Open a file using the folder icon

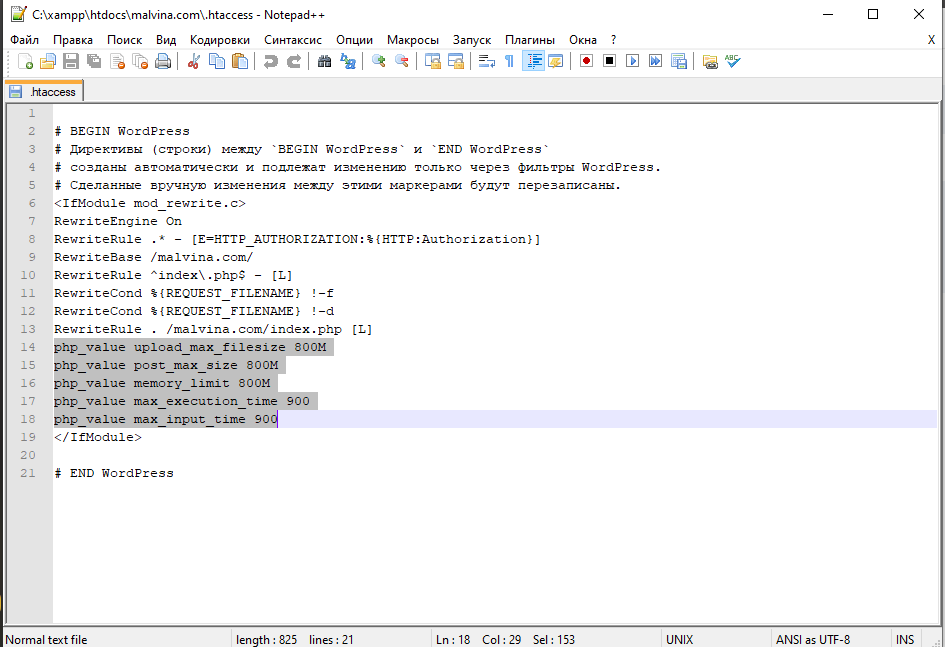click(x=48, y=61)
